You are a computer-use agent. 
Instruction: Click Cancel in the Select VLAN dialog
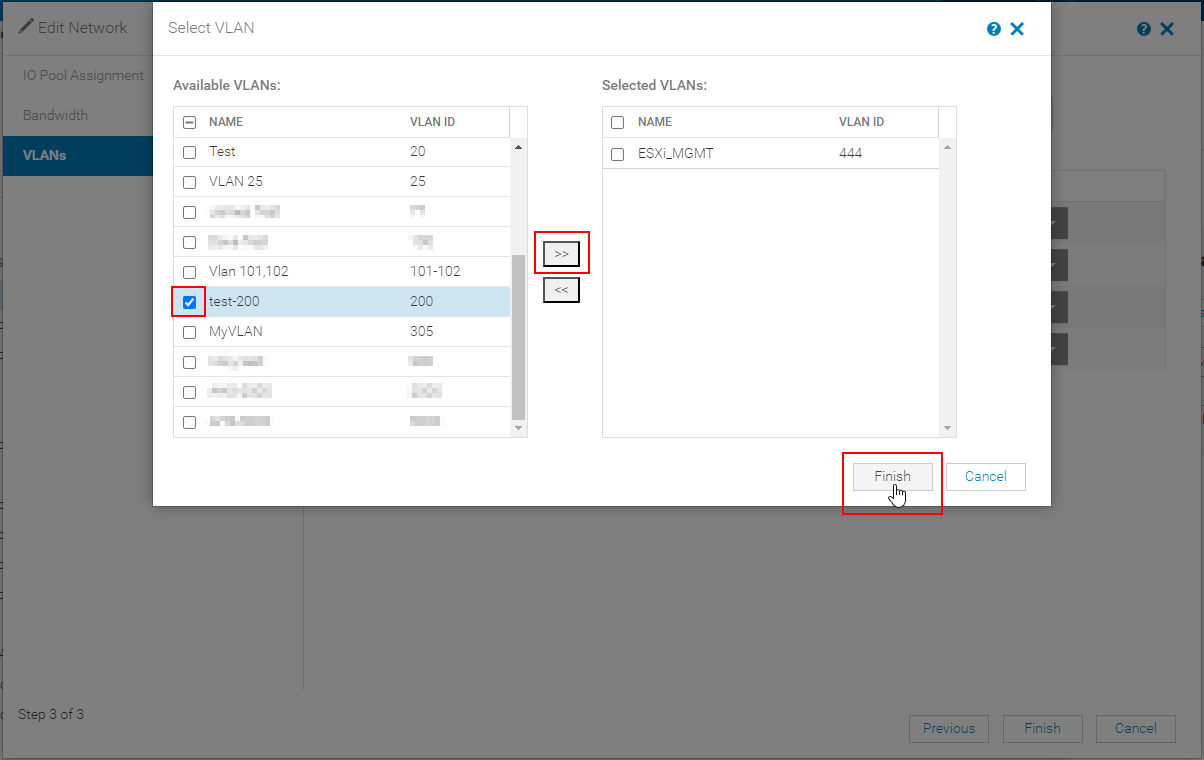pyautogui.click(x=985, y=476)
